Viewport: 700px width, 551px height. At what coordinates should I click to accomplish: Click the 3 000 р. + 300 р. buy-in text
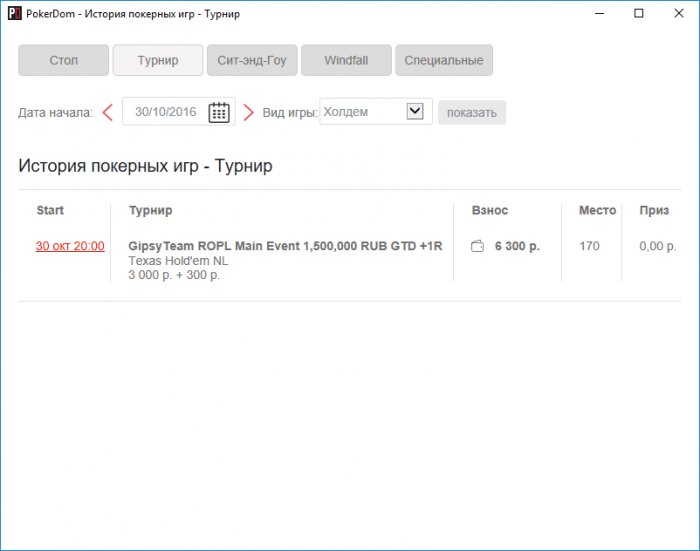coord(174,275)
